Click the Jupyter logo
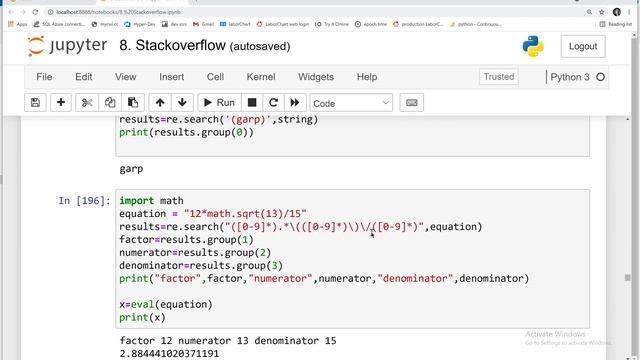 (67, 46)
